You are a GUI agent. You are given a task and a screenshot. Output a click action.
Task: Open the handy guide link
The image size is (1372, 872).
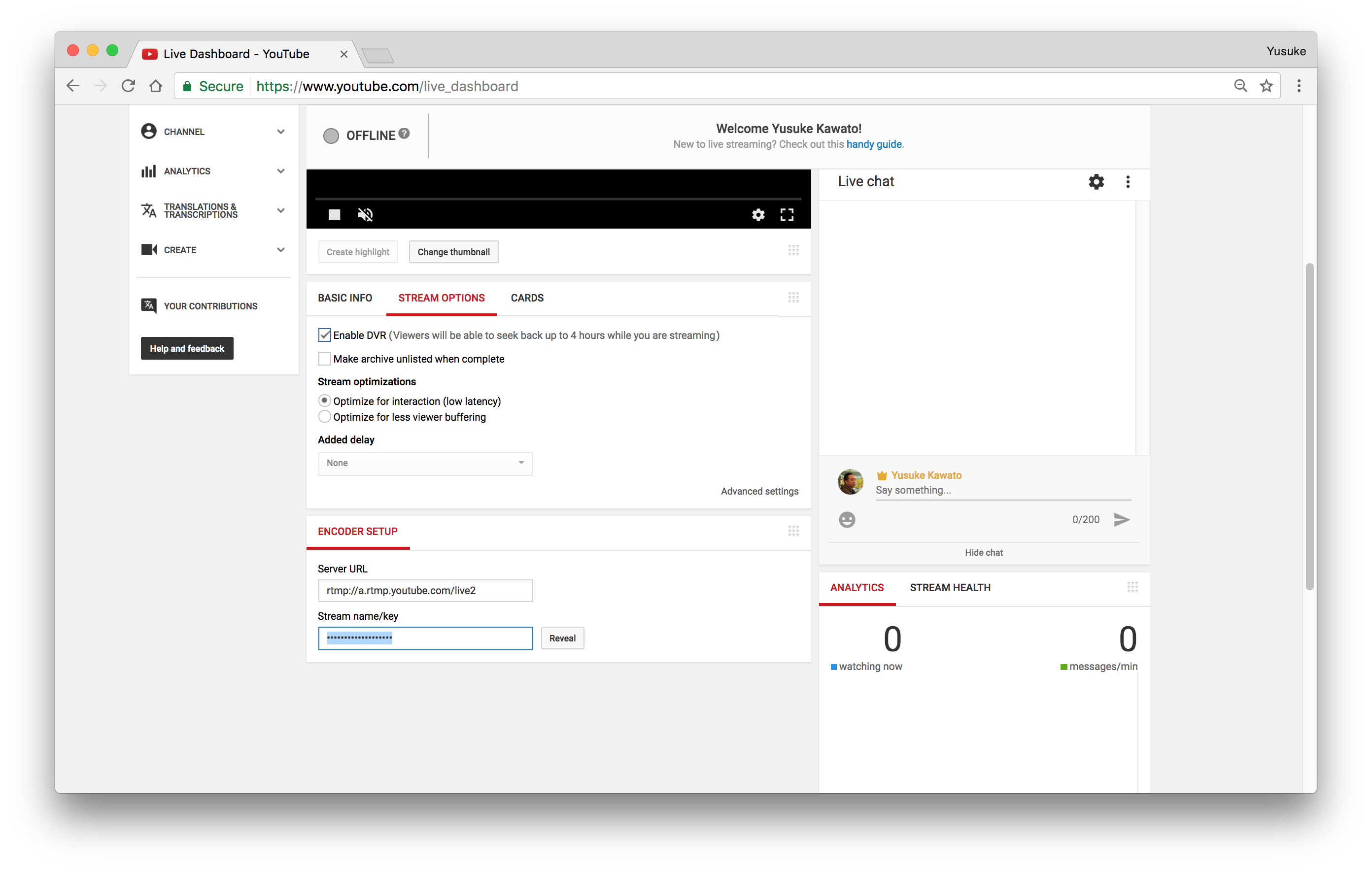click(873, 144)
